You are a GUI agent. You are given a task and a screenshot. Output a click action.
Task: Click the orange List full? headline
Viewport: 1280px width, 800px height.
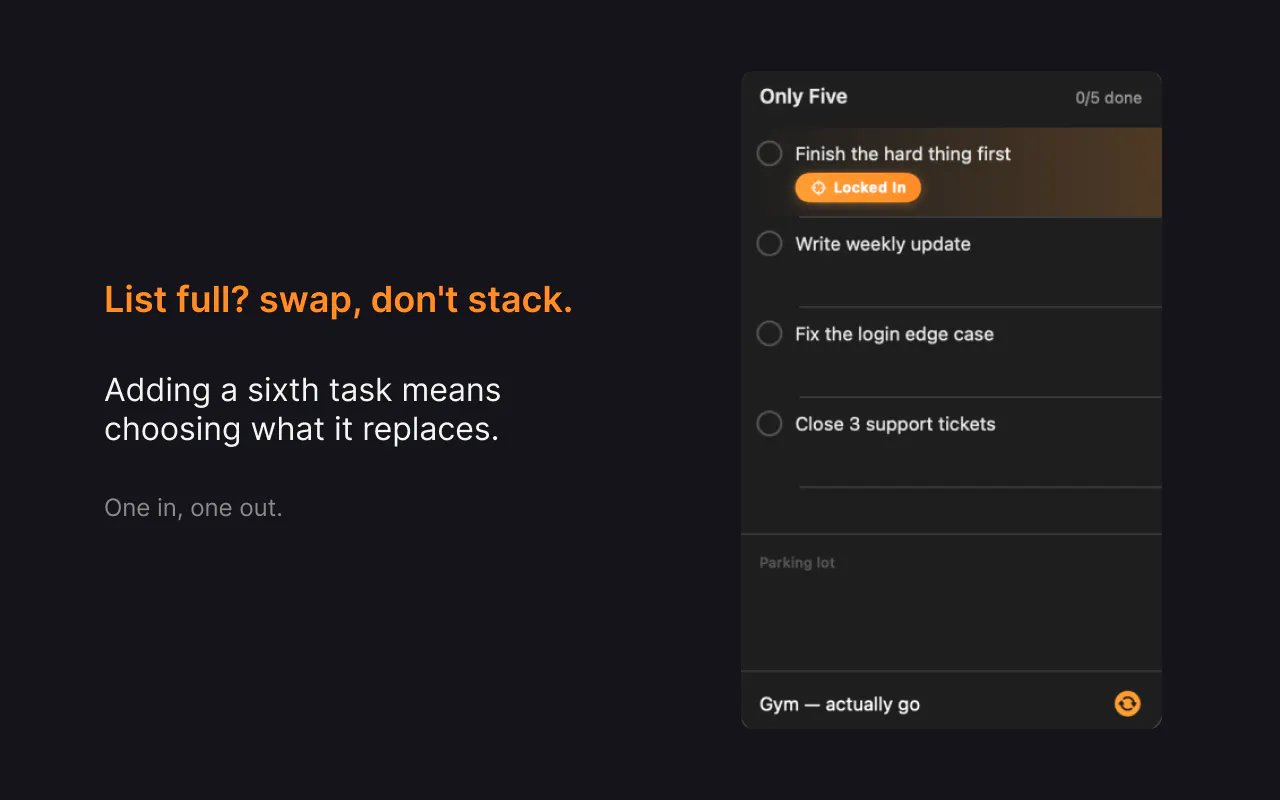coord(338,300)
